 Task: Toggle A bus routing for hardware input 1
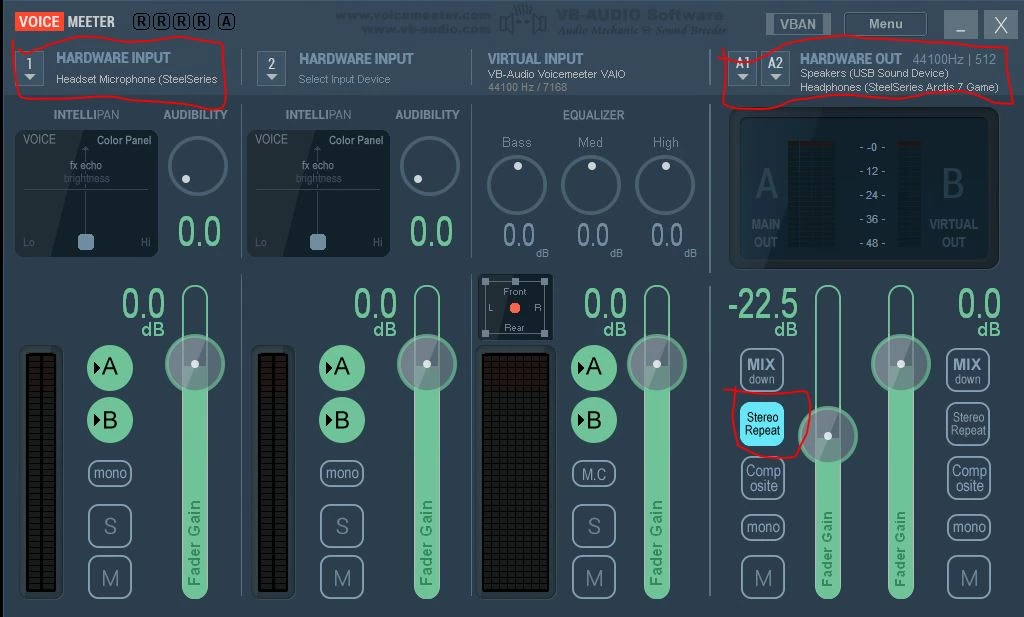click(110, 368)
